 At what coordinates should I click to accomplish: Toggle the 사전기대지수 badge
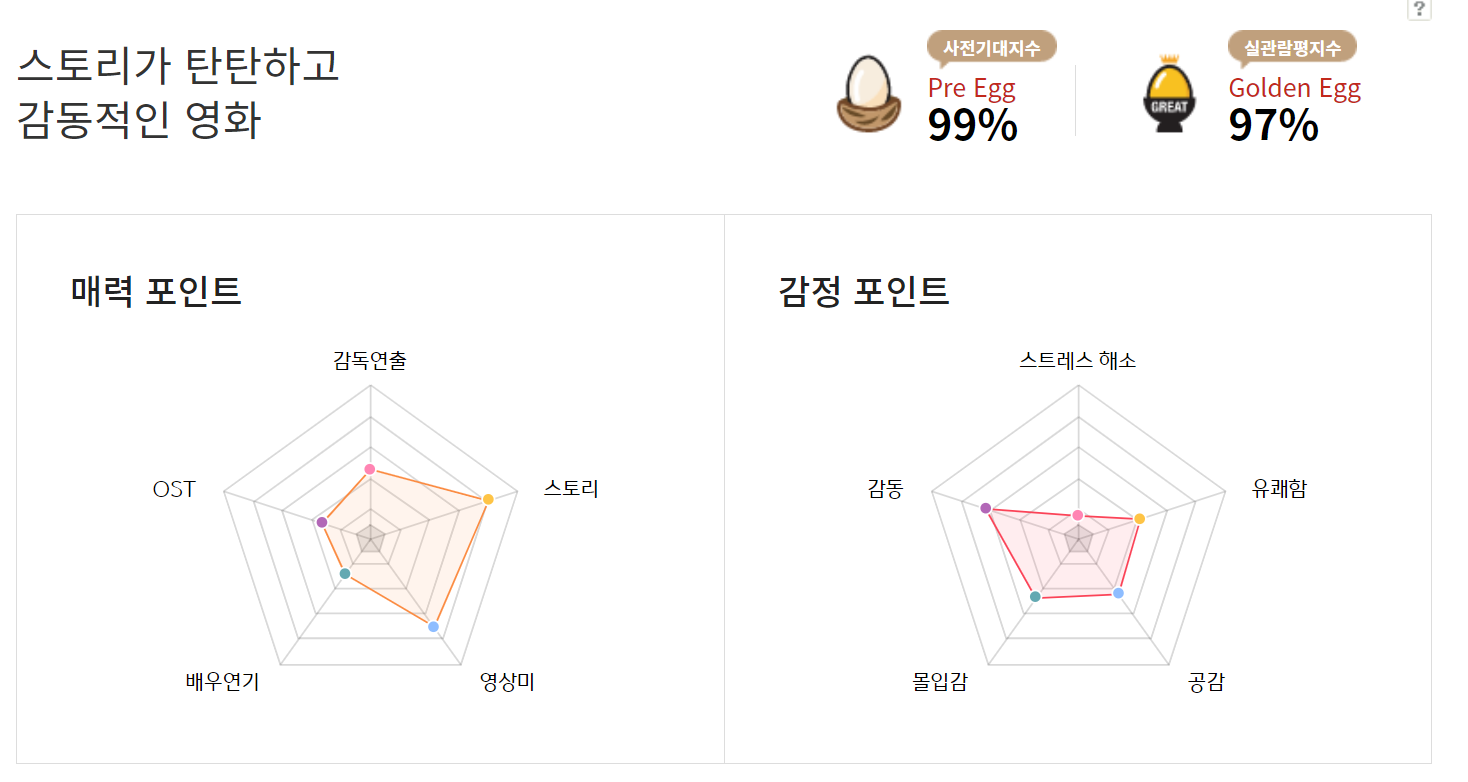987,46
